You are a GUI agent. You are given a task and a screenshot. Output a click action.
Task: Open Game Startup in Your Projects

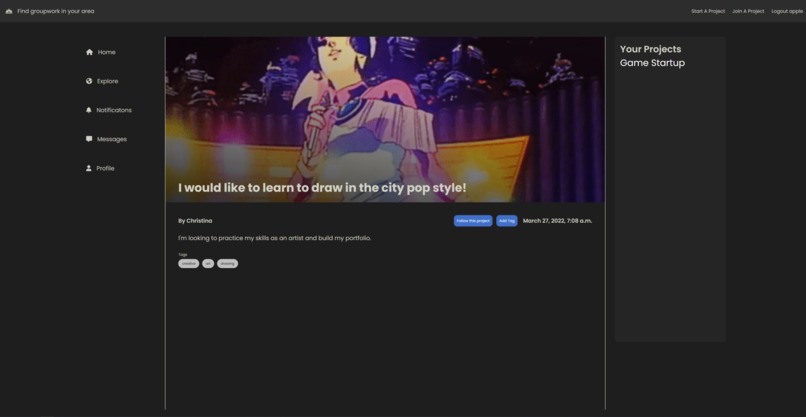point(652,63)
